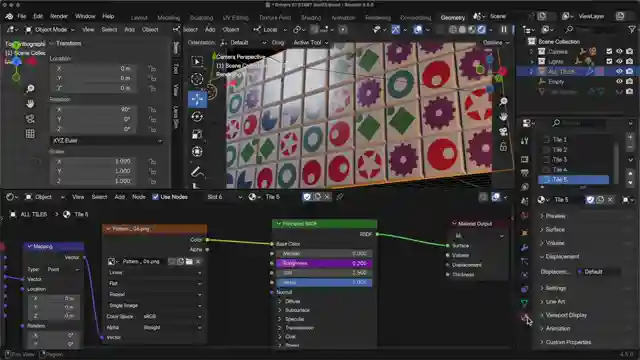Remove material slot with minus button

click(631, 147)
